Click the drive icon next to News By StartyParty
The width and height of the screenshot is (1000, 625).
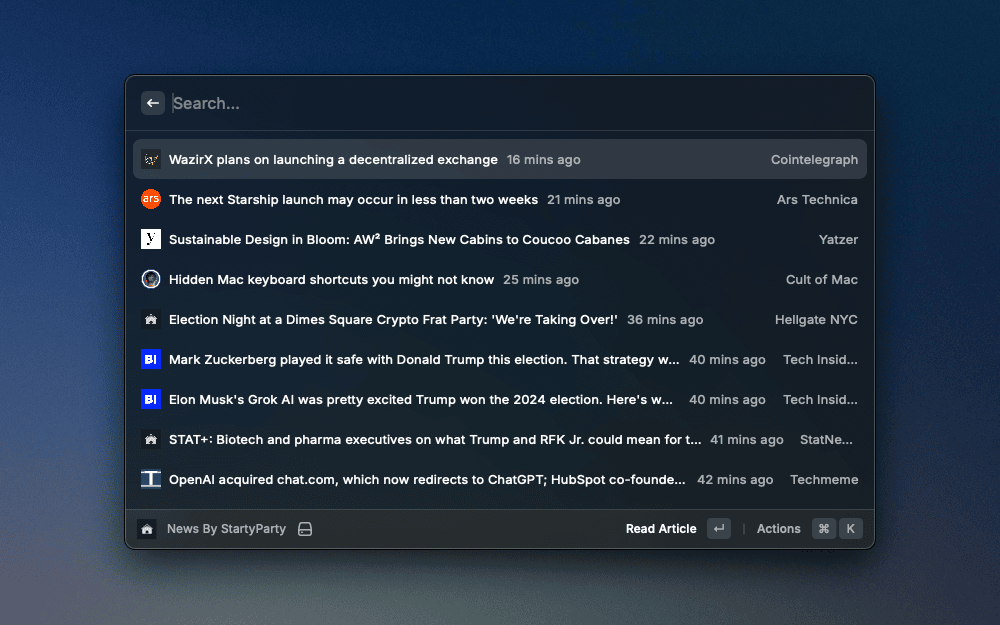click(x=305, y=529)
